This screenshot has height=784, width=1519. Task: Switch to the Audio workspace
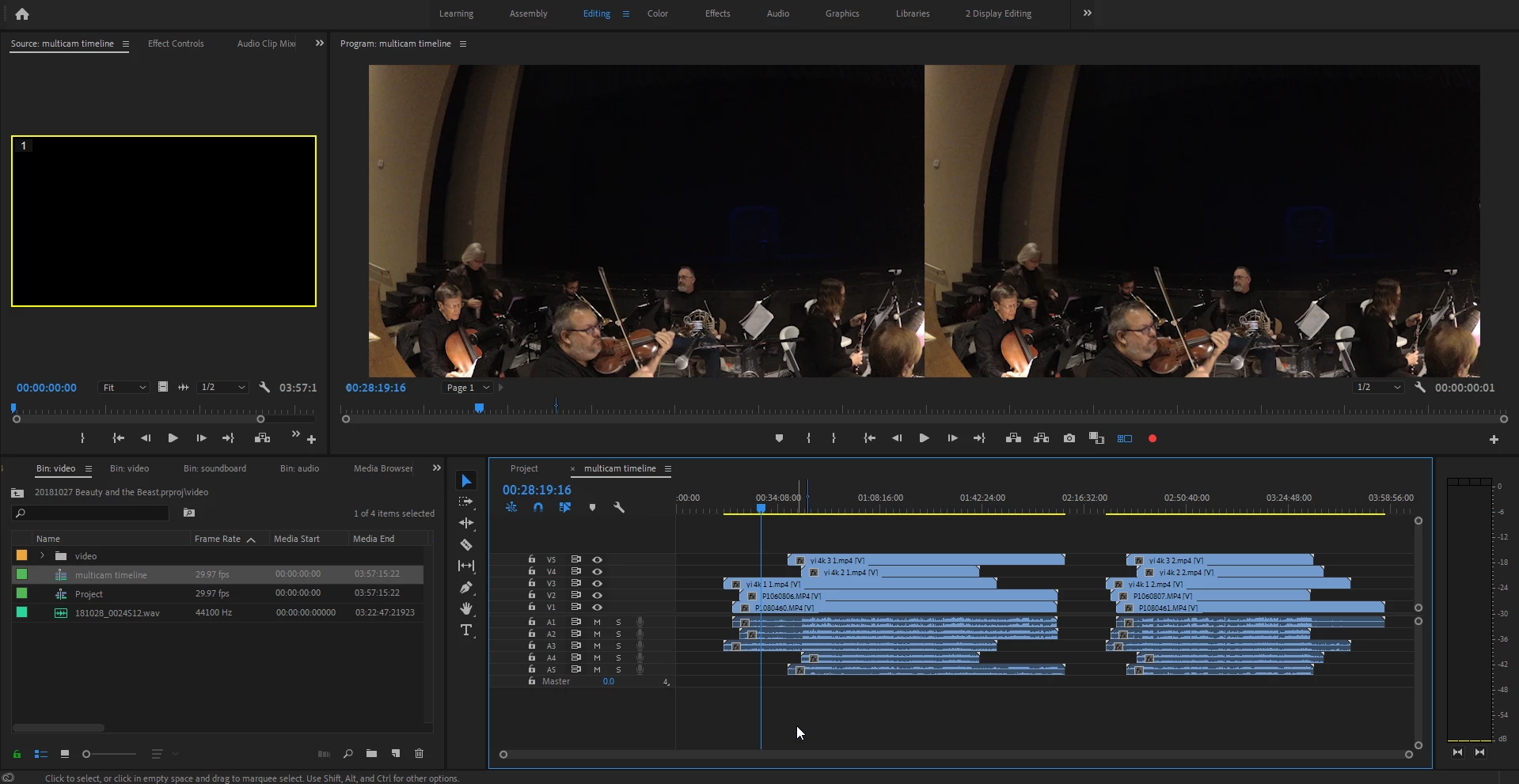(778, 13)
